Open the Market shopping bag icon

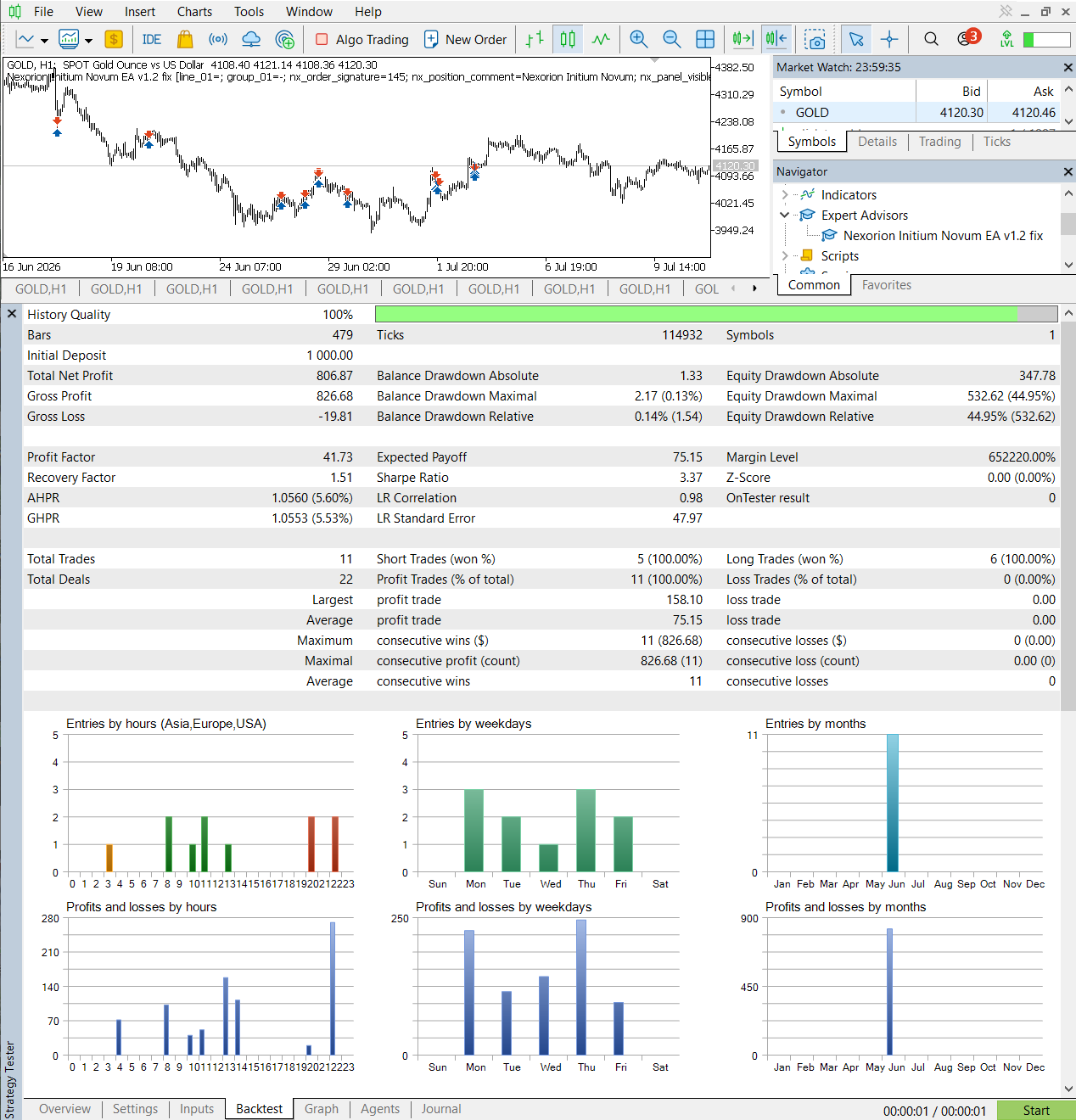click(x=185, y=39)
